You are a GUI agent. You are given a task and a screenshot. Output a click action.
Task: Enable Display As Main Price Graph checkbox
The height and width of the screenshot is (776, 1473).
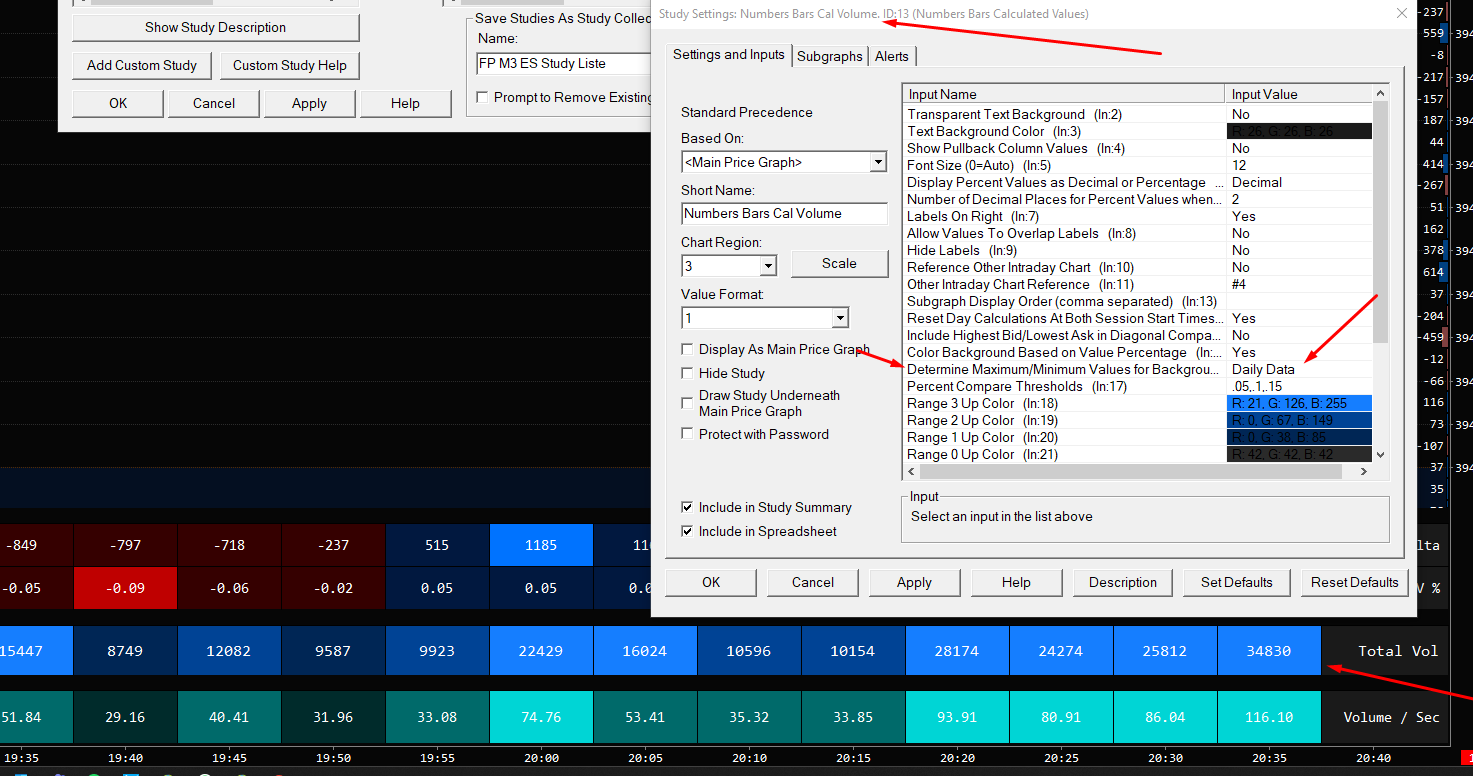coord(687,350)
